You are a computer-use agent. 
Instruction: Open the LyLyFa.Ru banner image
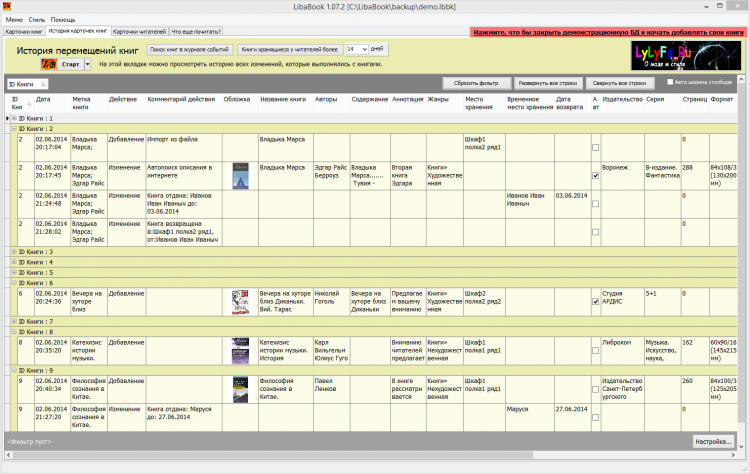(x=685, y=55)
